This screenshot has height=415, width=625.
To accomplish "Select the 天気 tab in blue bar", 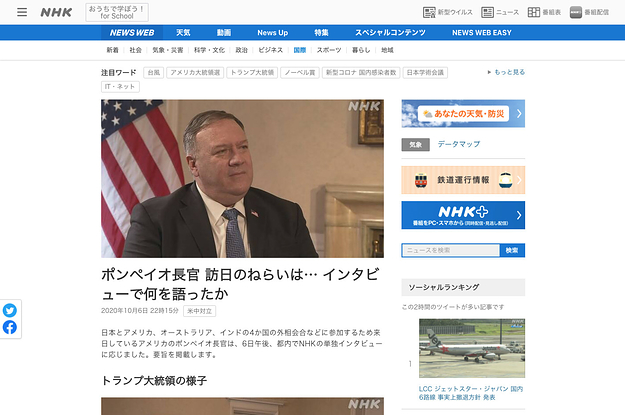I will (183, 33).
